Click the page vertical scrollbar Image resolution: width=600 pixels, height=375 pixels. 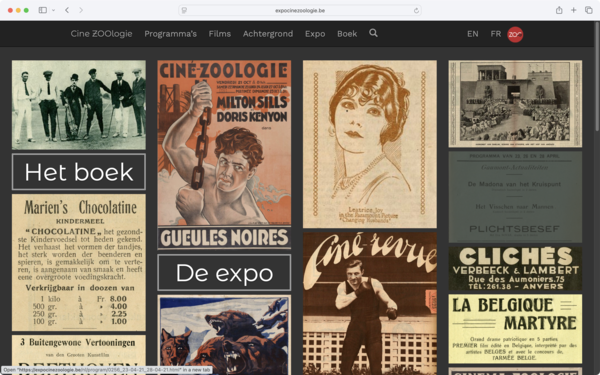[x=597, y=77]
